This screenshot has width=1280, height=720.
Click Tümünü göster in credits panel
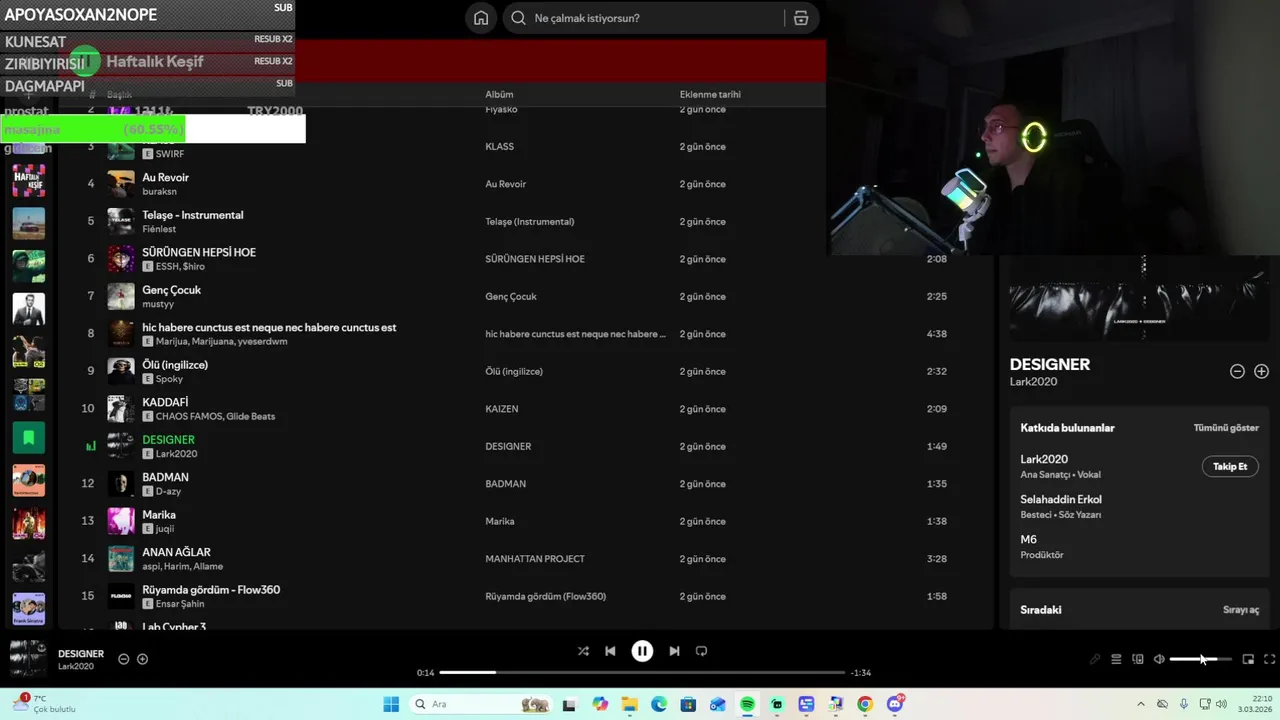point(1226,428)
